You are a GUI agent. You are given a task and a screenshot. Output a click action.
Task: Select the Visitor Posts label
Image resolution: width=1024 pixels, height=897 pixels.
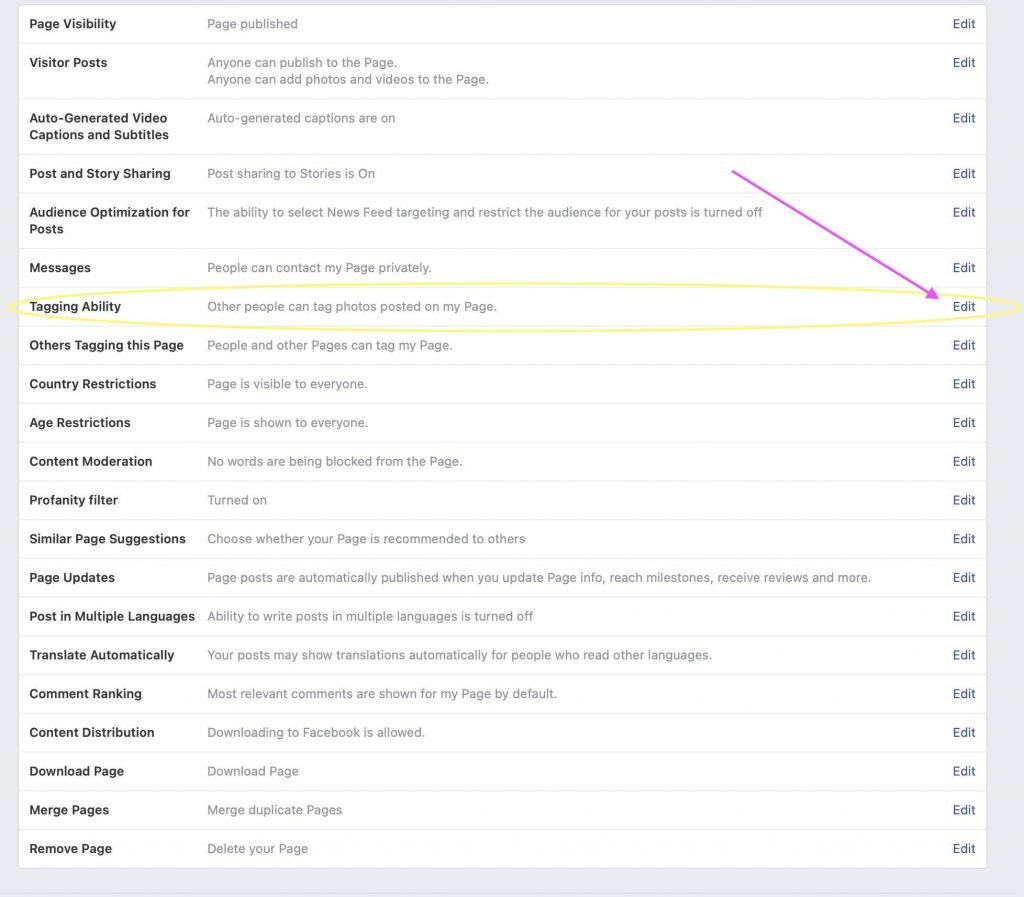coord(68,63)
